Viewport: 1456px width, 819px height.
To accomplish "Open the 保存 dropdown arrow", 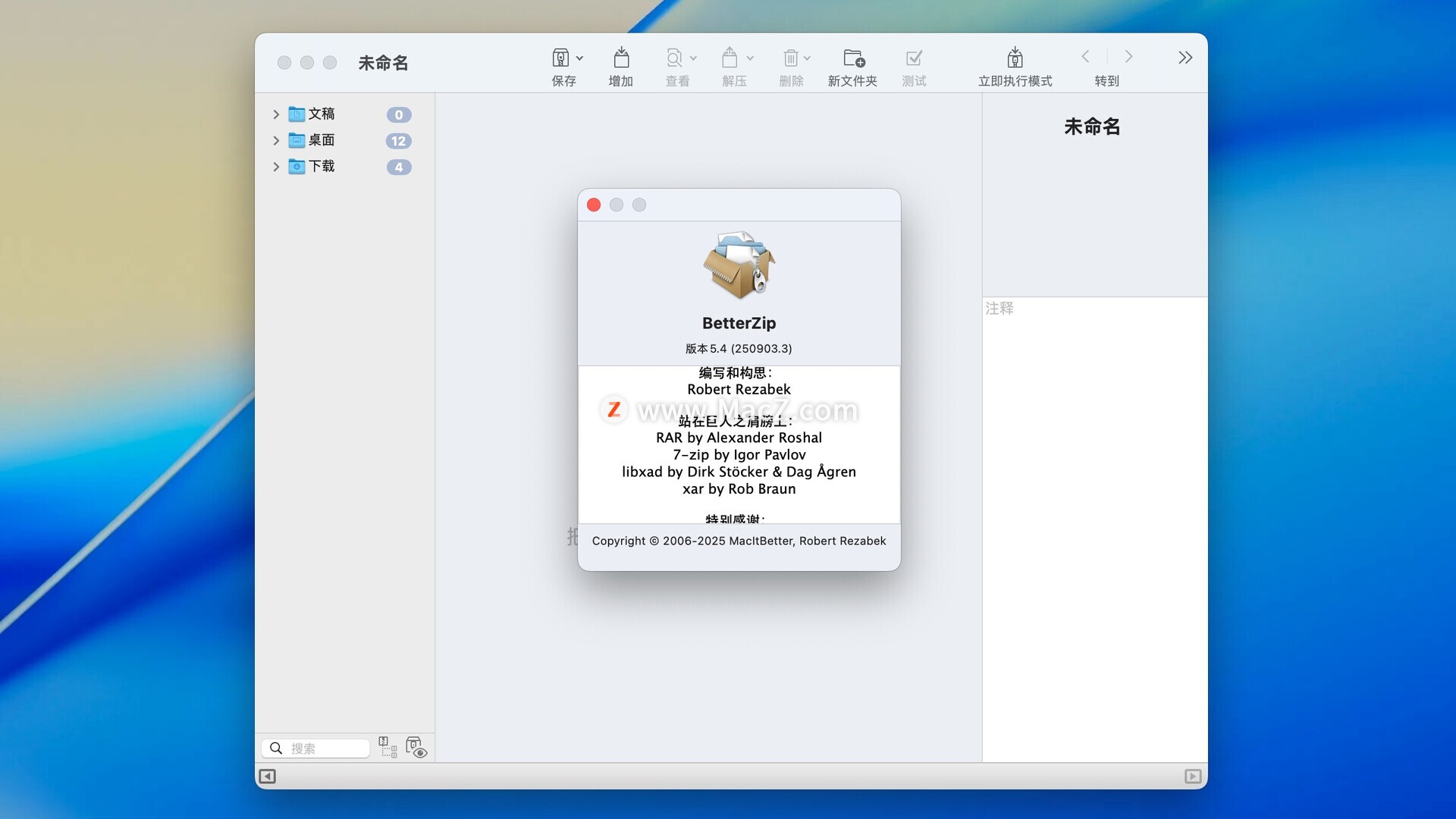I will [x=580, y=58].
